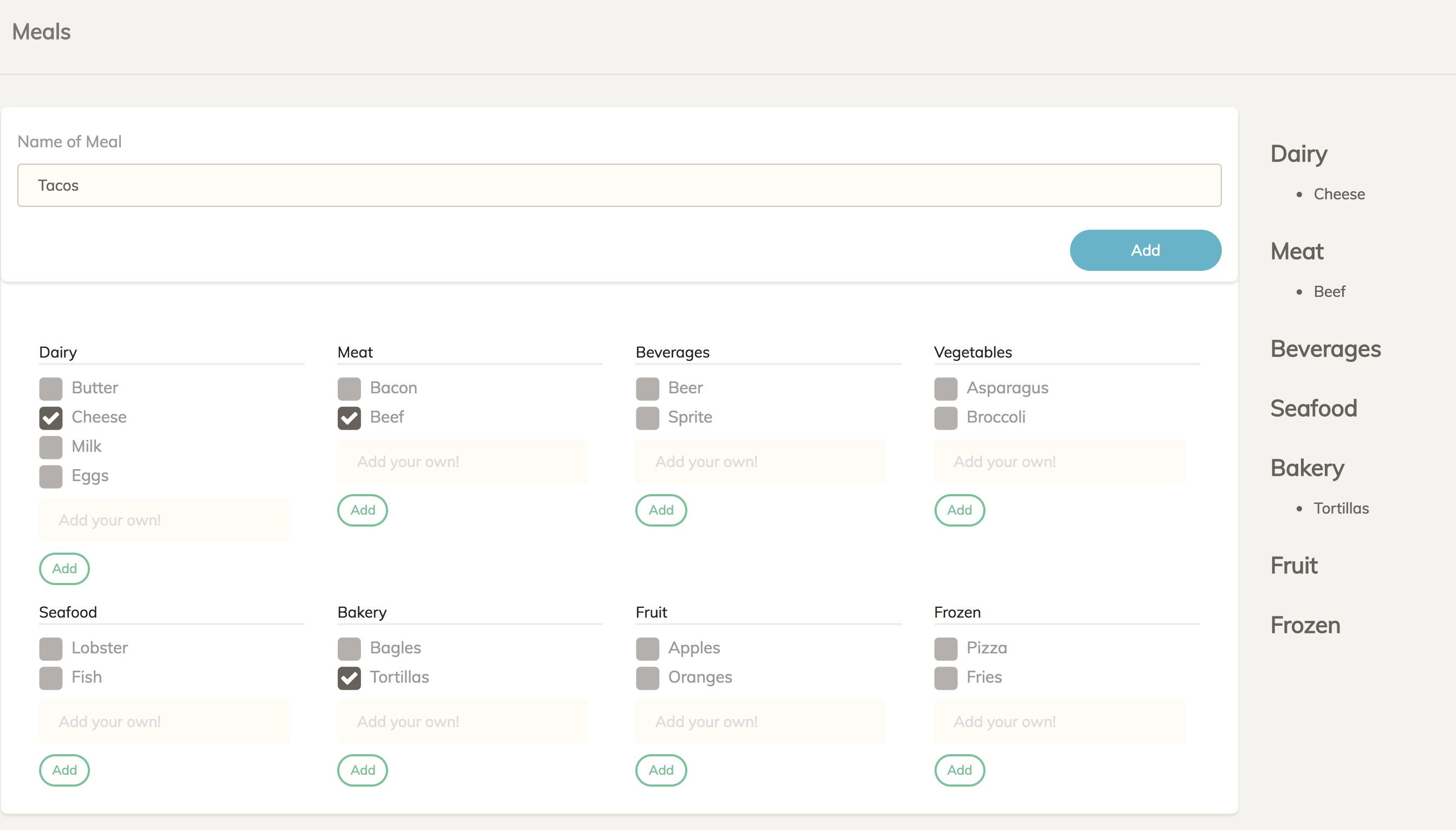
Task: Check the Fries checkbox
Action: click(945, 678)
